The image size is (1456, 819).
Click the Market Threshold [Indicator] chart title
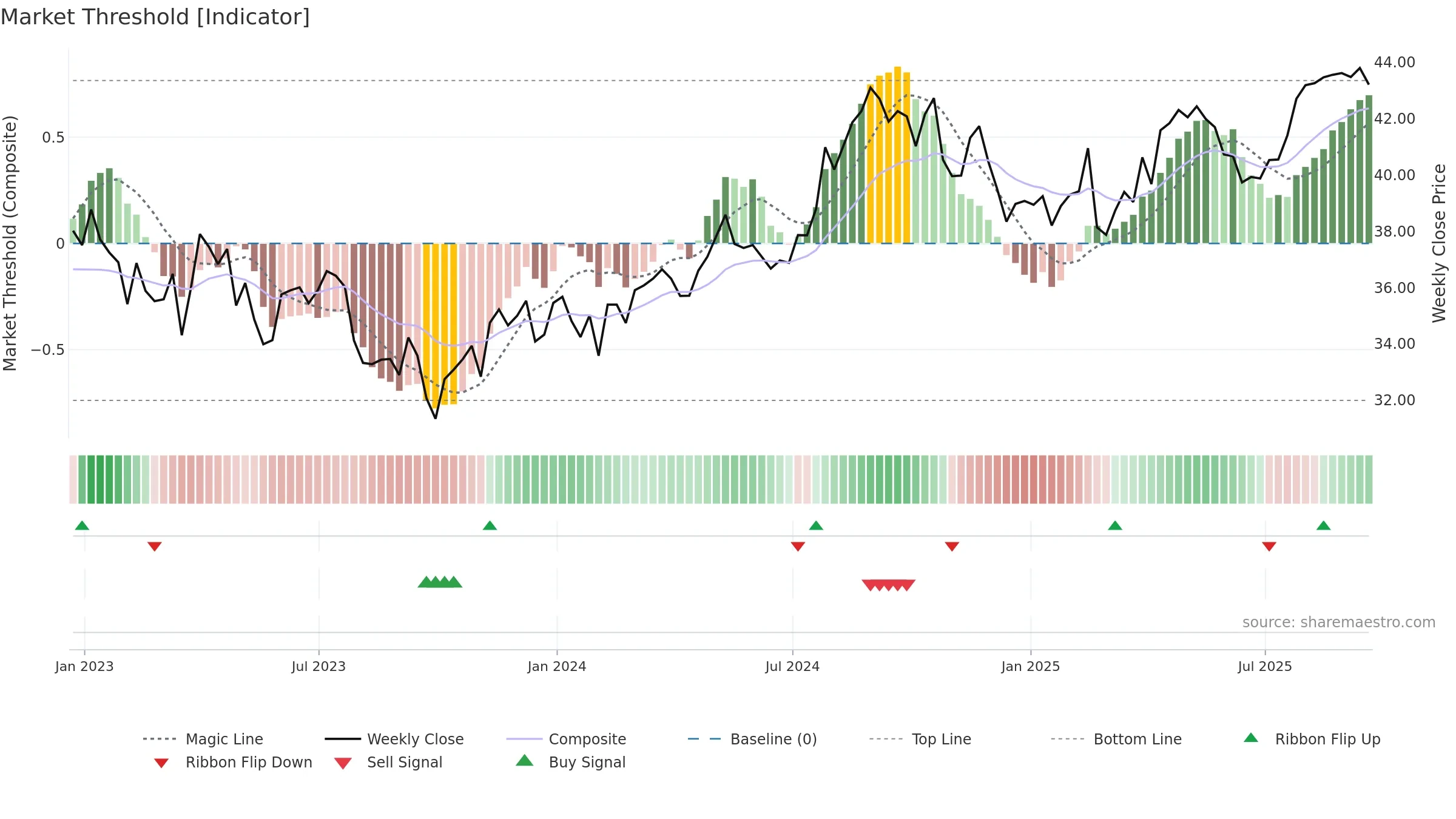click(155, 17)
